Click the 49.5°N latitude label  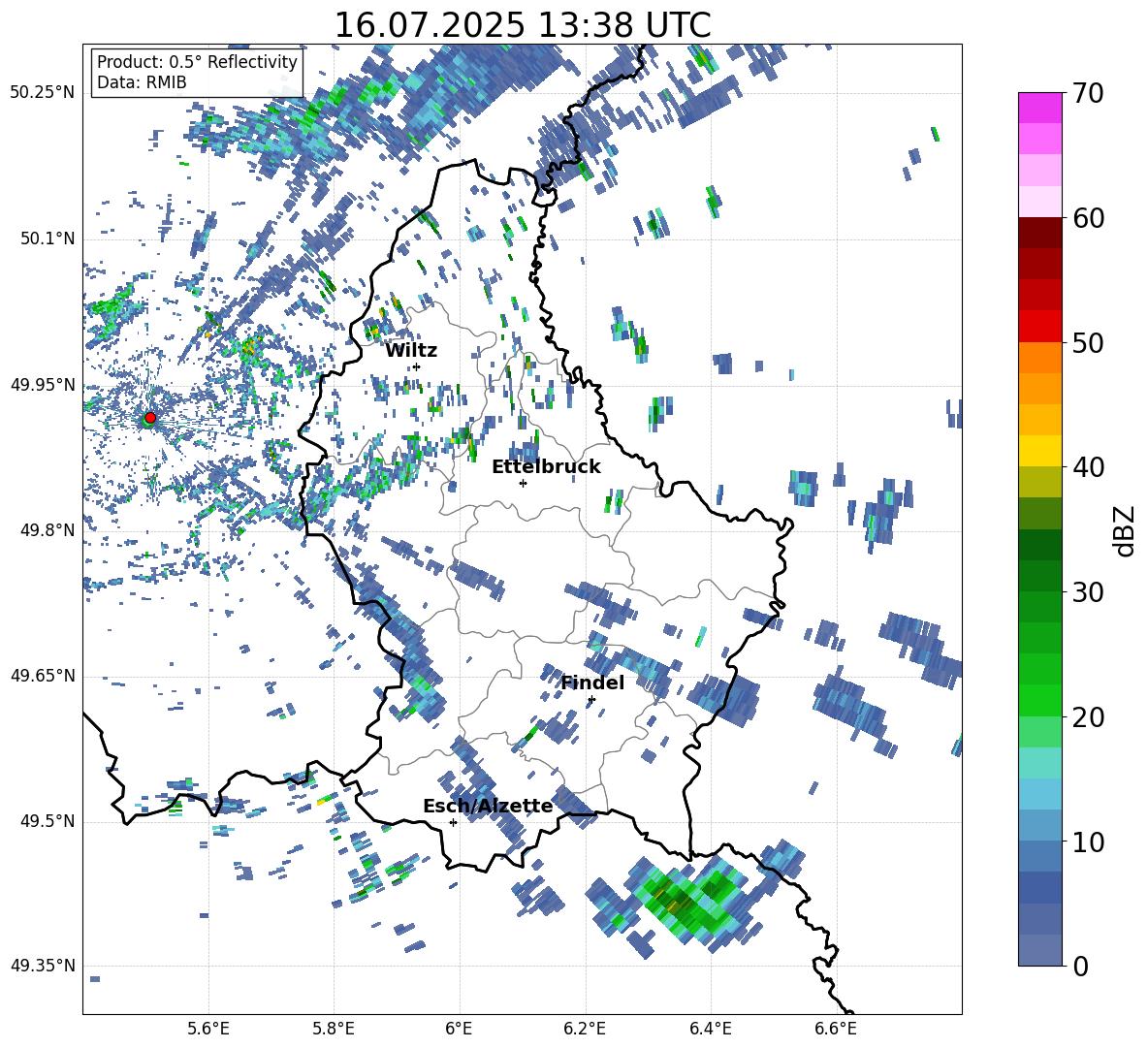coord(48,821)
